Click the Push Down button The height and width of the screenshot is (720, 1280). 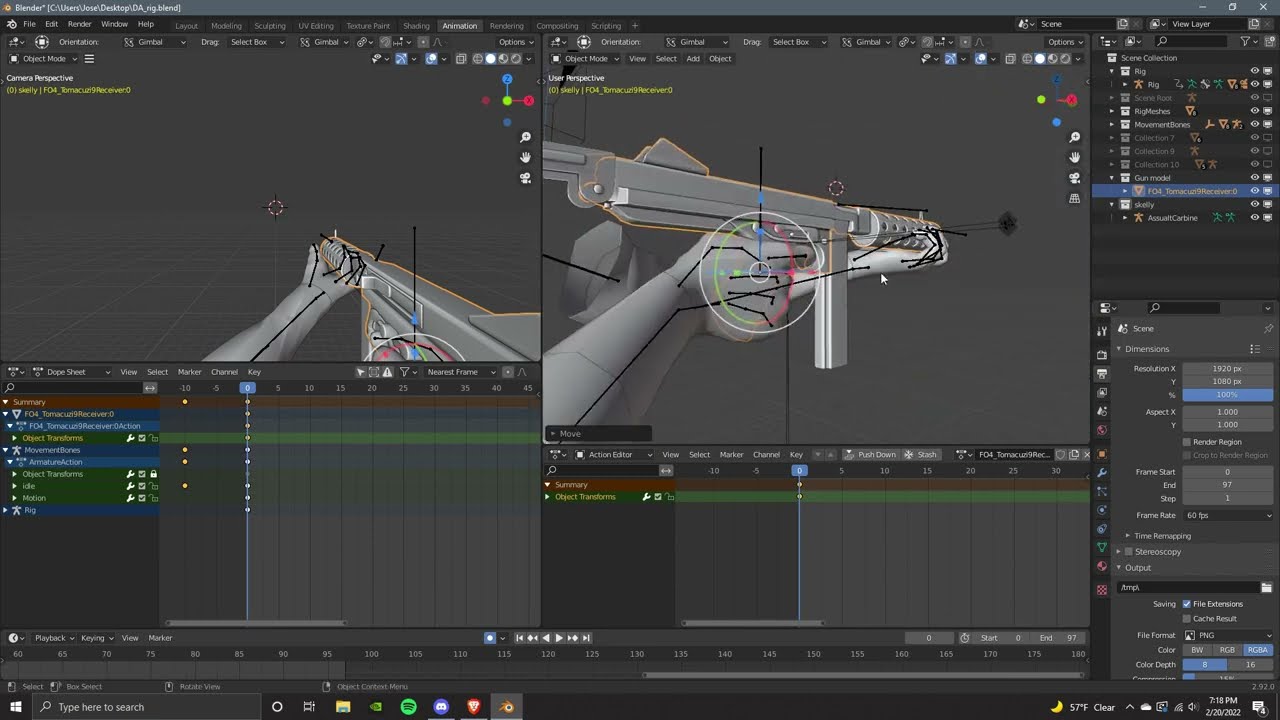point(870,455)
